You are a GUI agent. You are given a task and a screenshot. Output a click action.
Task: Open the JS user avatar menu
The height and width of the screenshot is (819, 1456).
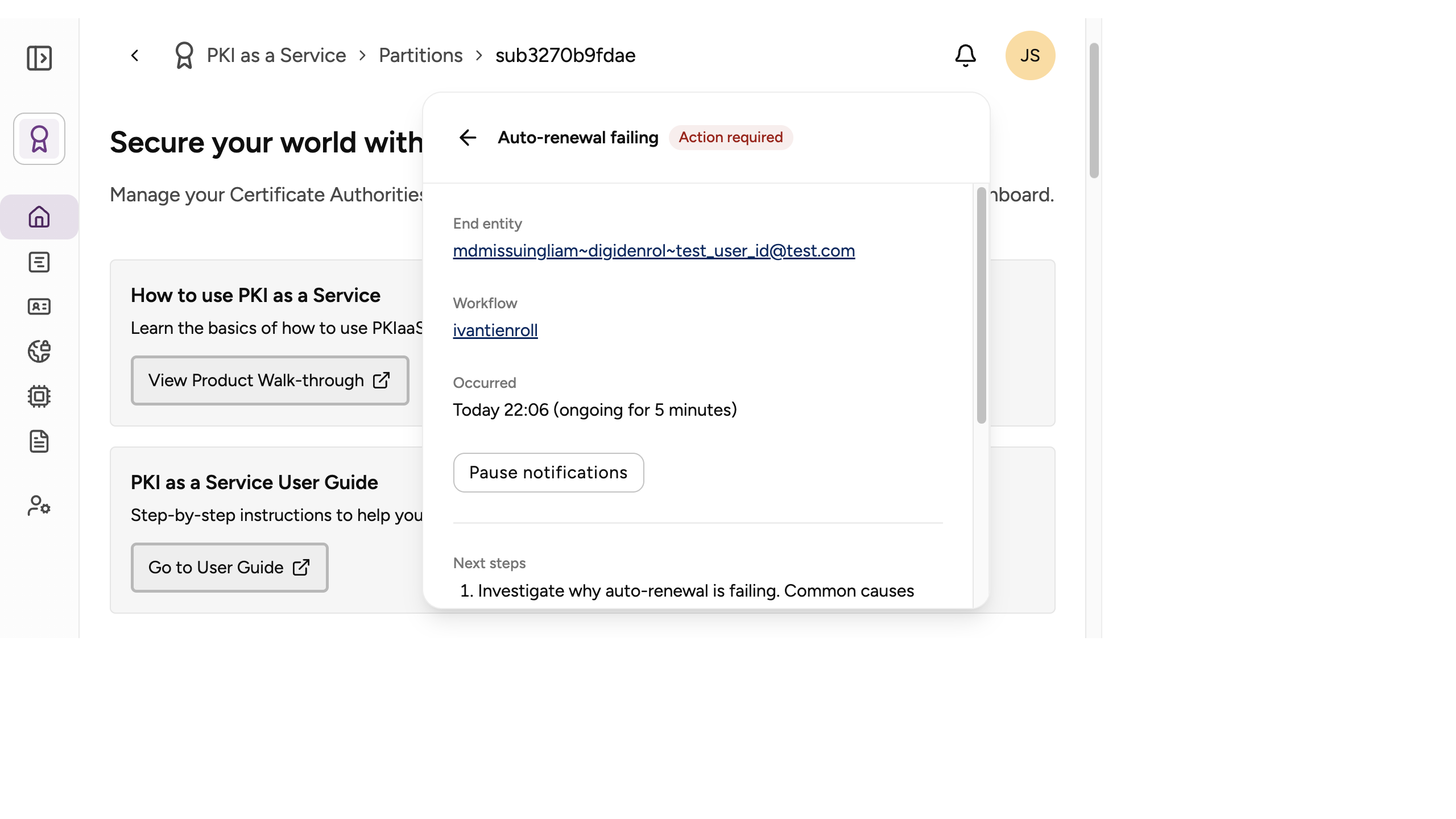point(1030,55)
